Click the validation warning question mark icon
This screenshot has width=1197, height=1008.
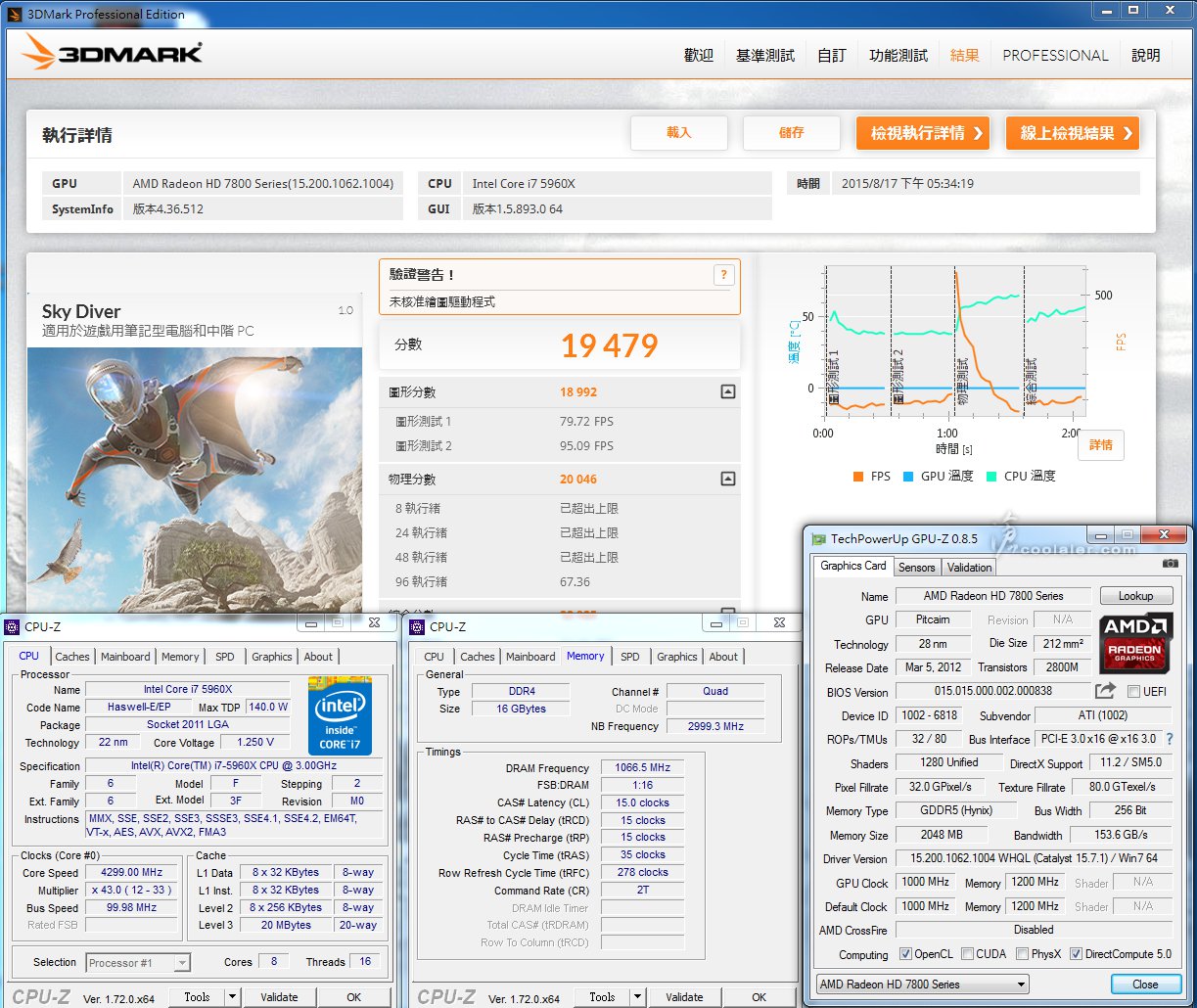[x=723, y=275]
